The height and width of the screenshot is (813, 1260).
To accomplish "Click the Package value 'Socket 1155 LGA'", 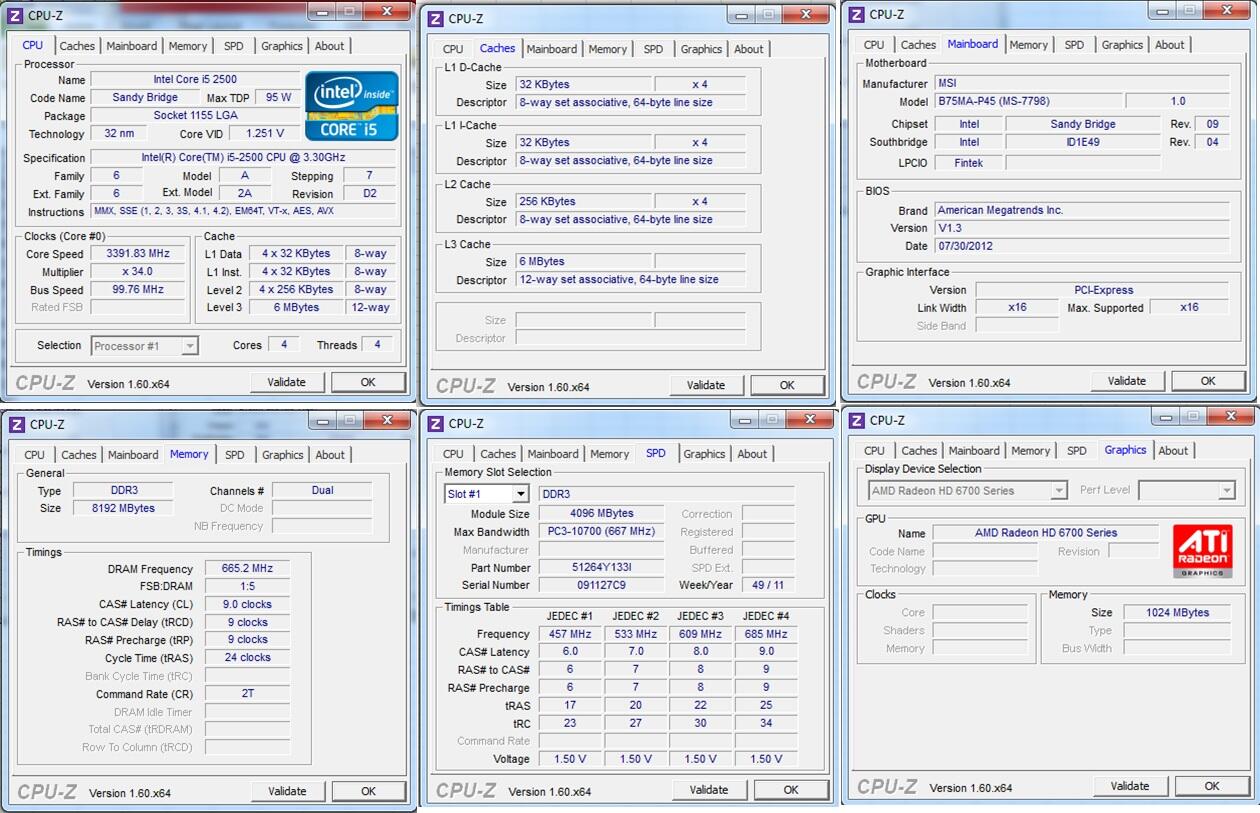I will (195, 116).
